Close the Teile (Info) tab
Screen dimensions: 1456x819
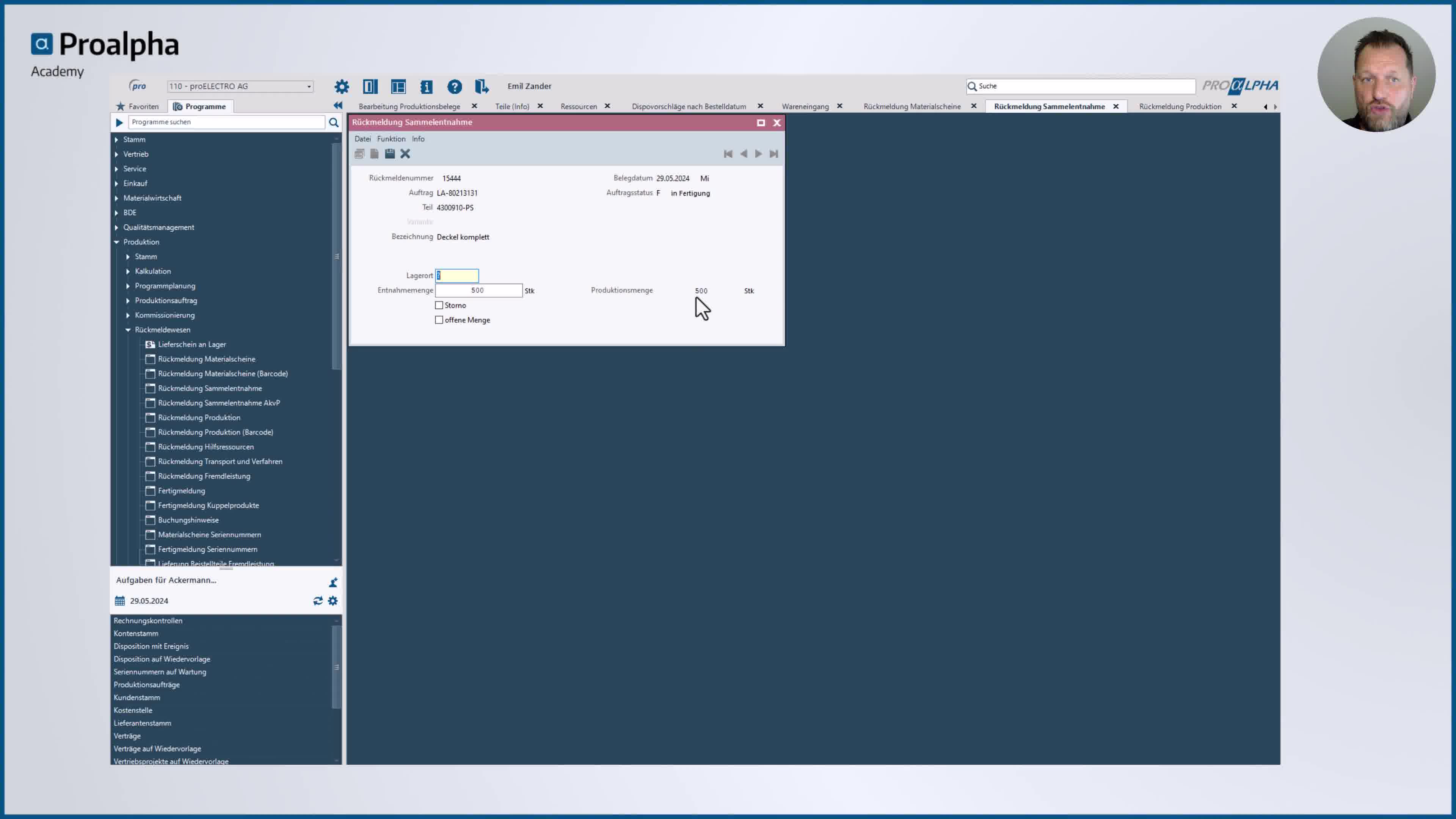[540, 106]
